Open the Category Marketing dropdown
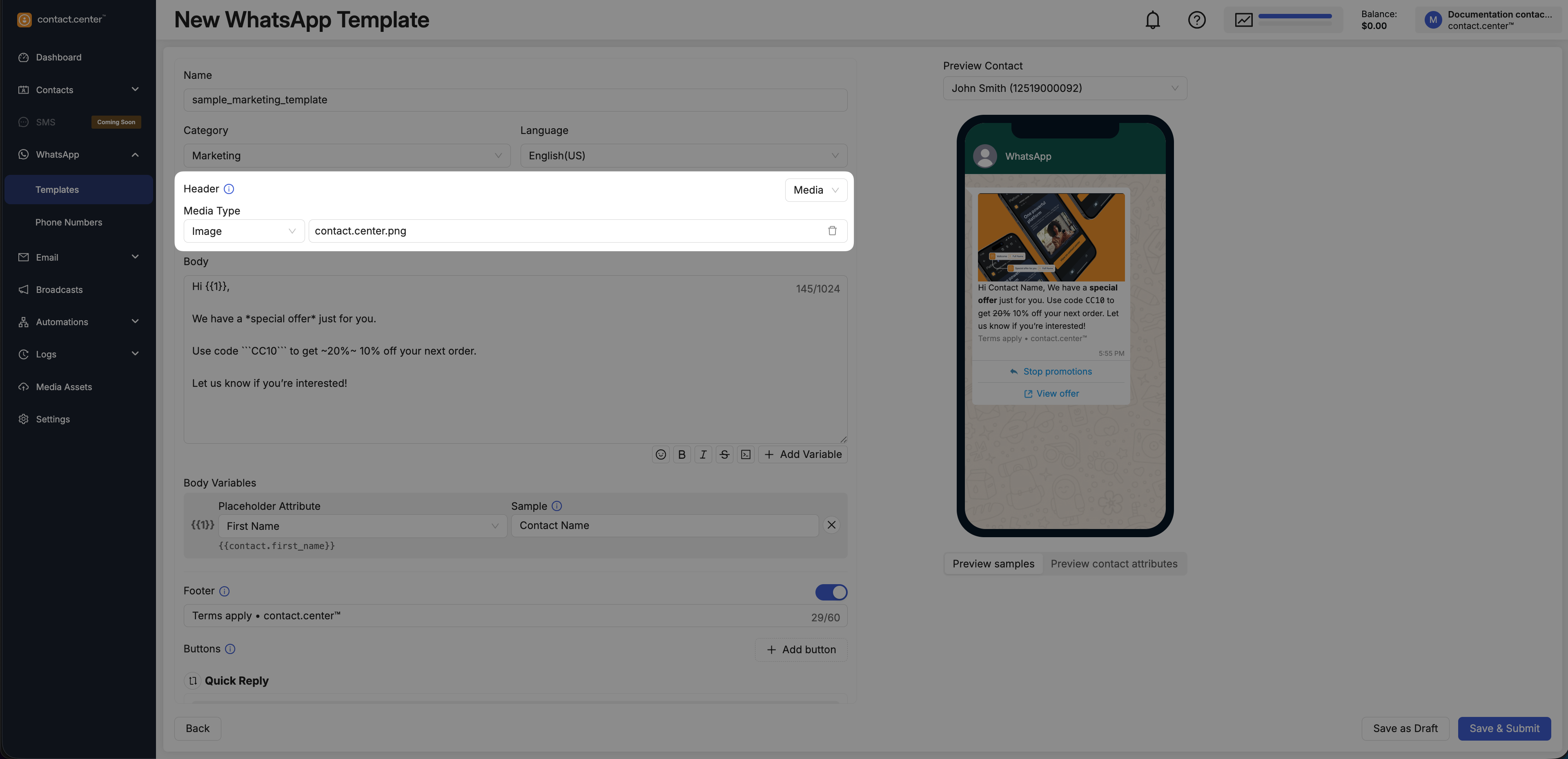The width and height of the screenshot is (1568, 759). point(346,156)
